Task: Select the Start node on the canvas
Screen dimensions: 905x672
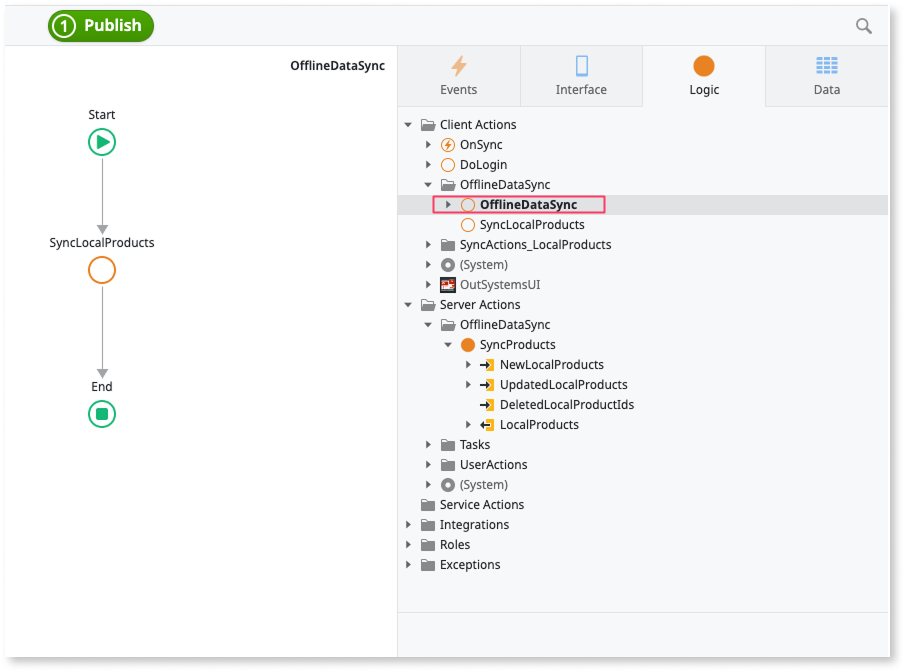Action: [101, 141]
